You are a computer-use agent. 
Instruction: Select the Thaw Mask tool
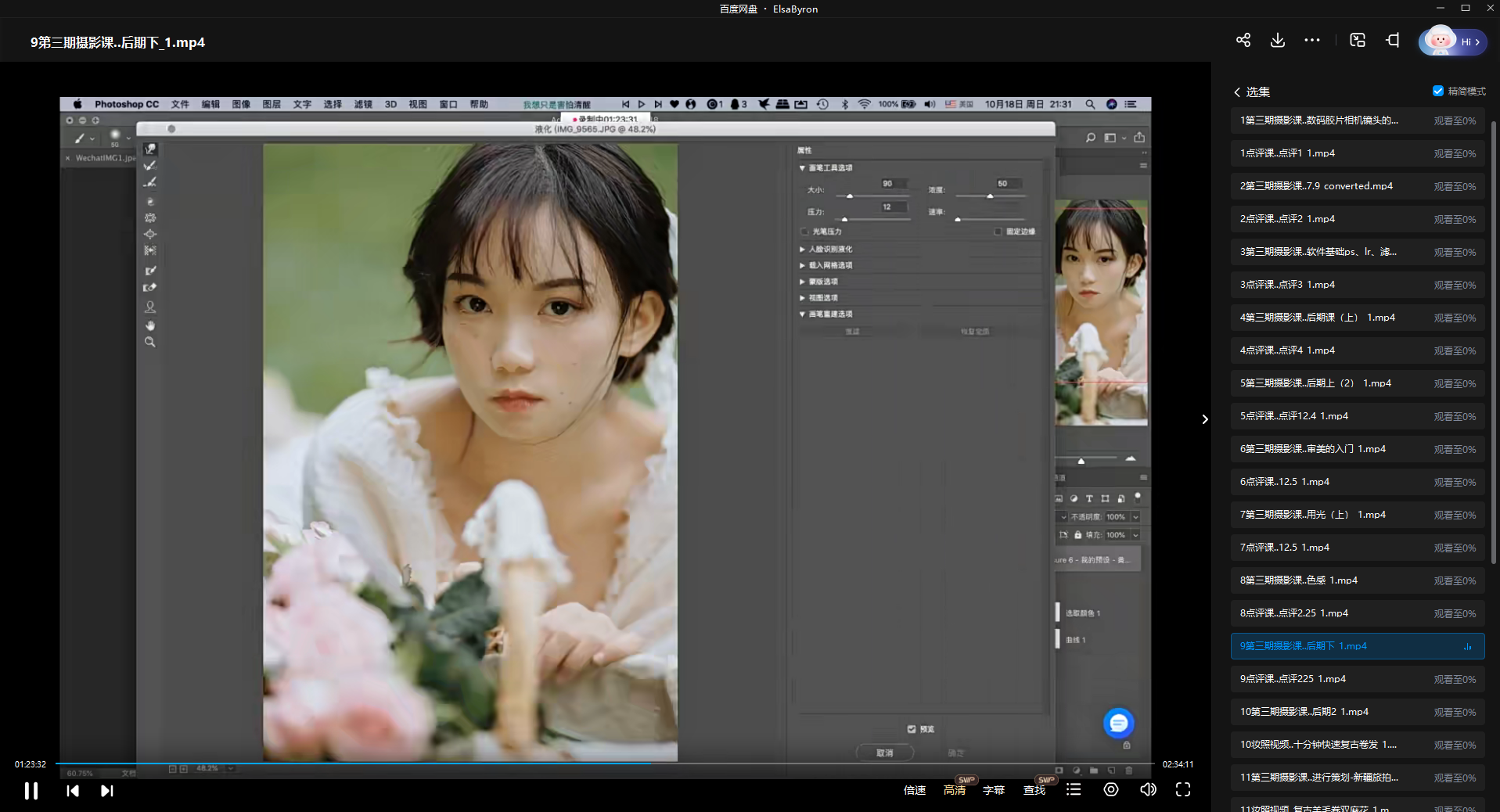tap(150, 287)
